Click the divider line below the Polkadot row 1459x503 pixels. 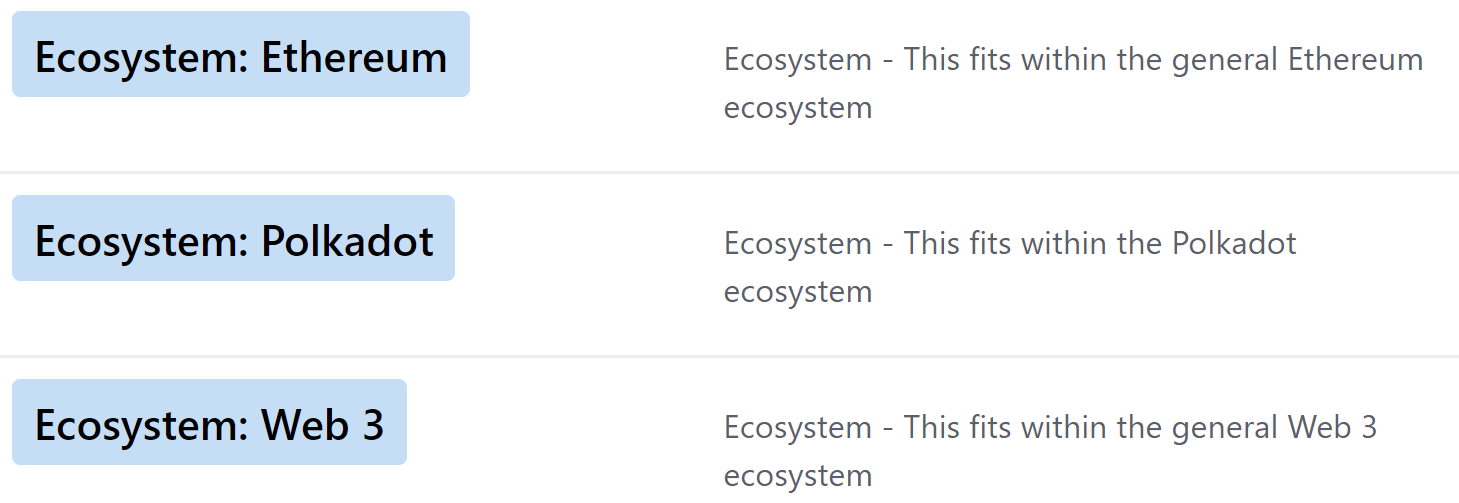(729, 357)
